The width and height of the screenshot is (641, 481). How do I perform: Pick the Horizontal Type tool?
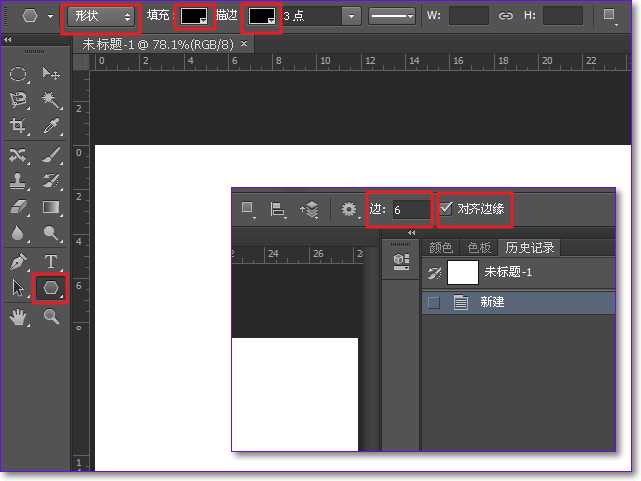click(51, 262)
